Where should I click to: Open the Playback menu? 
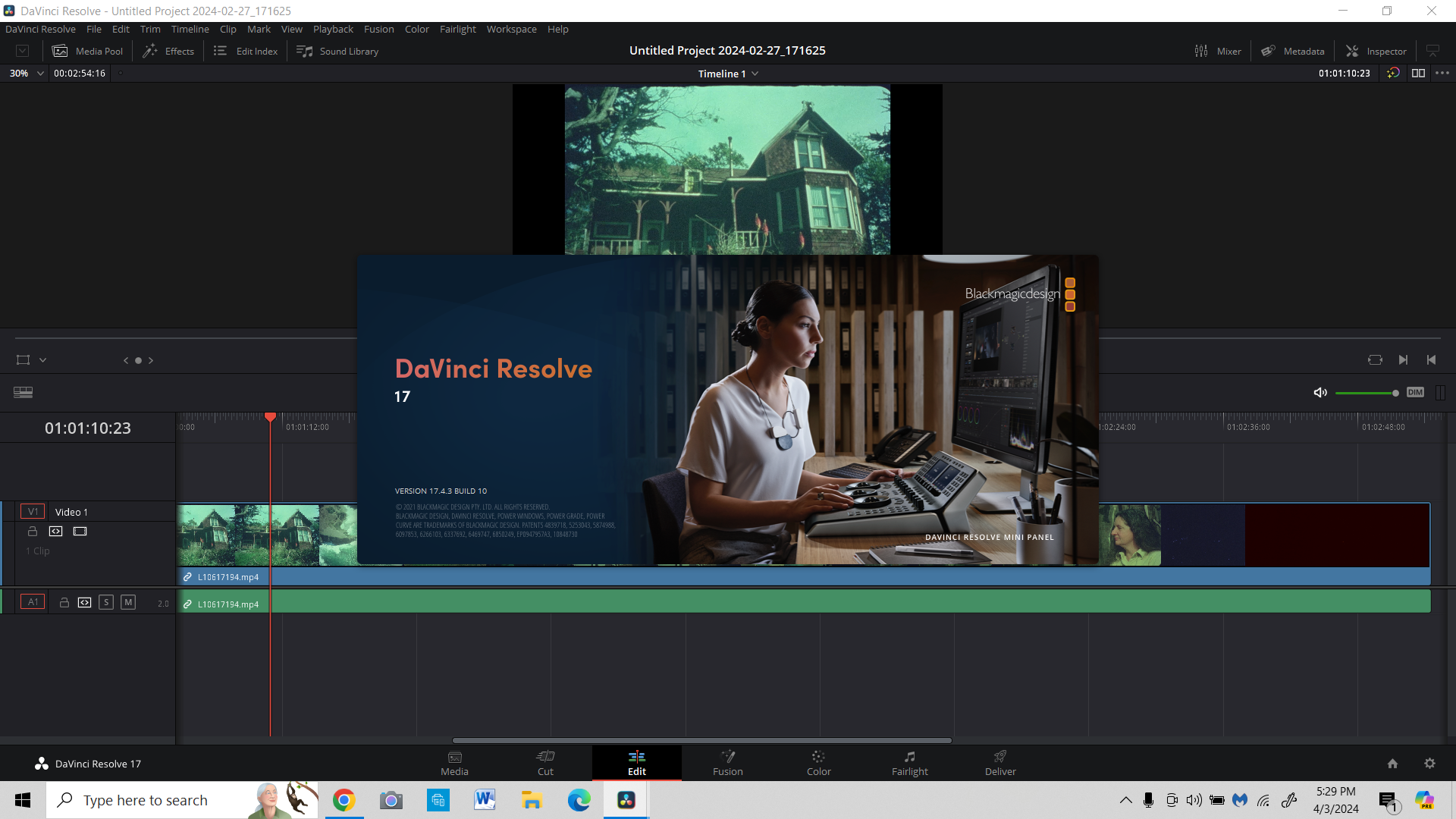point(333,29)
